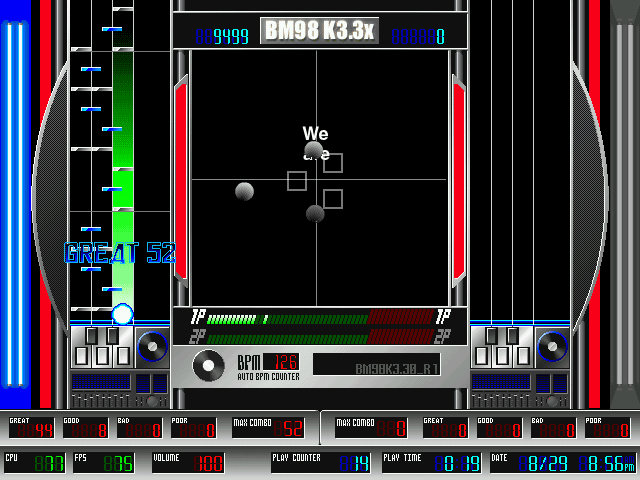Screen dimensions: 640x480
Task: Click the 1P POOR counter
Action: click(x=194, y=428)
